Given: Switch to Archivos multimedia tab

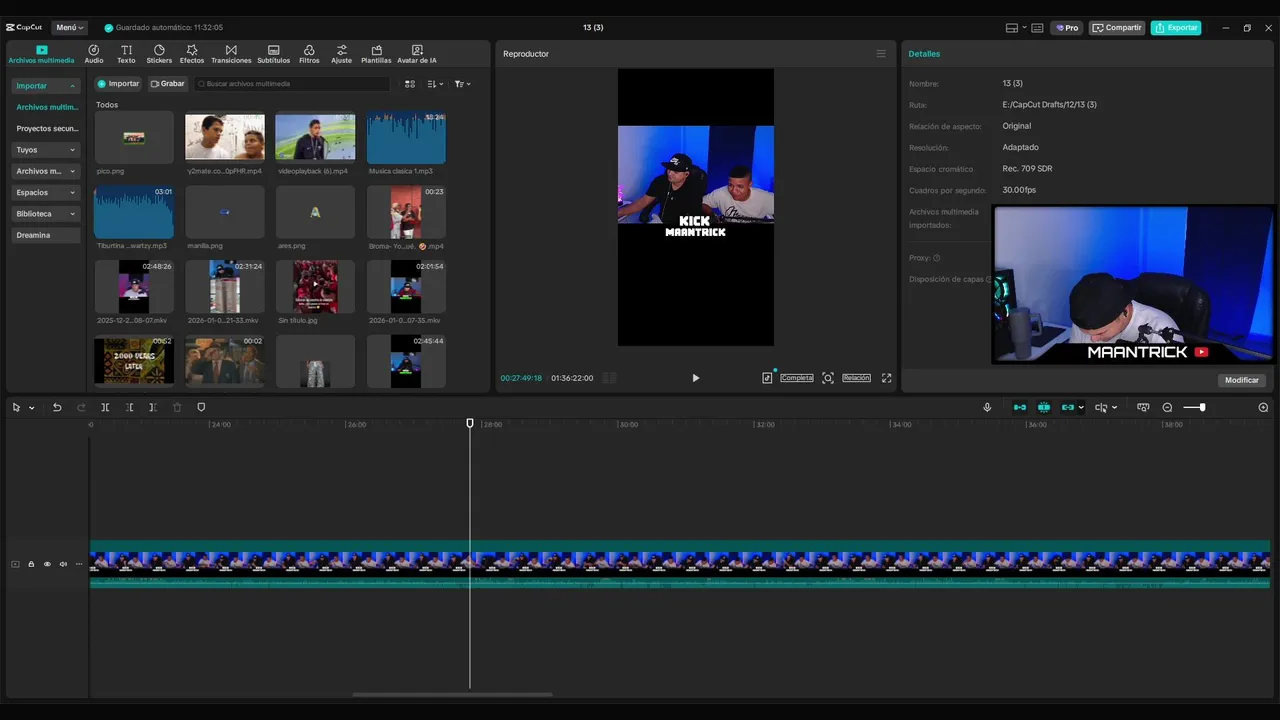Looking at the screenshot, I should (x=41, y=54).
